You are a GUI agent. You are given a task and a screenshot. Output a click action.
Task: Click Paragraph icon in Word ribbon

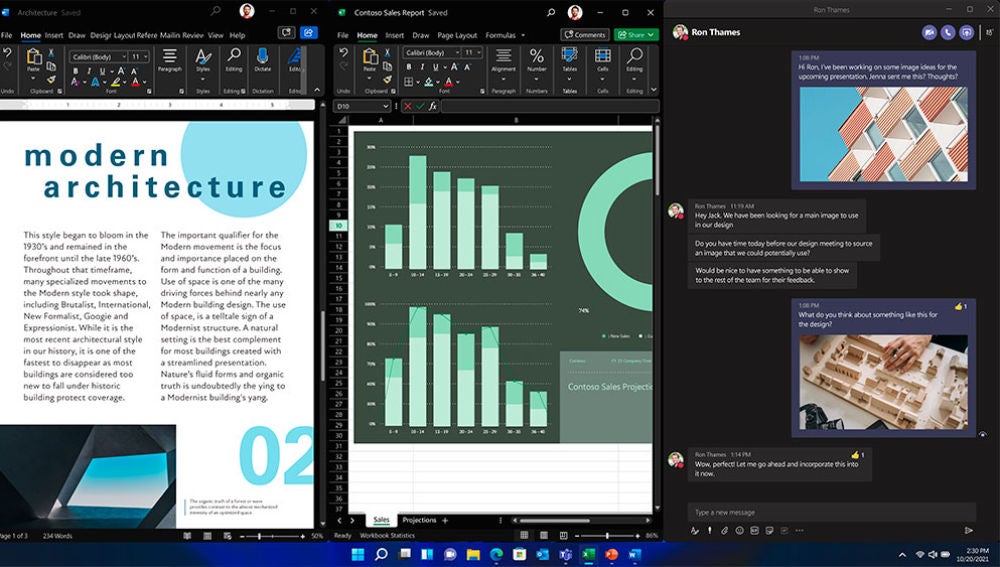170,56
